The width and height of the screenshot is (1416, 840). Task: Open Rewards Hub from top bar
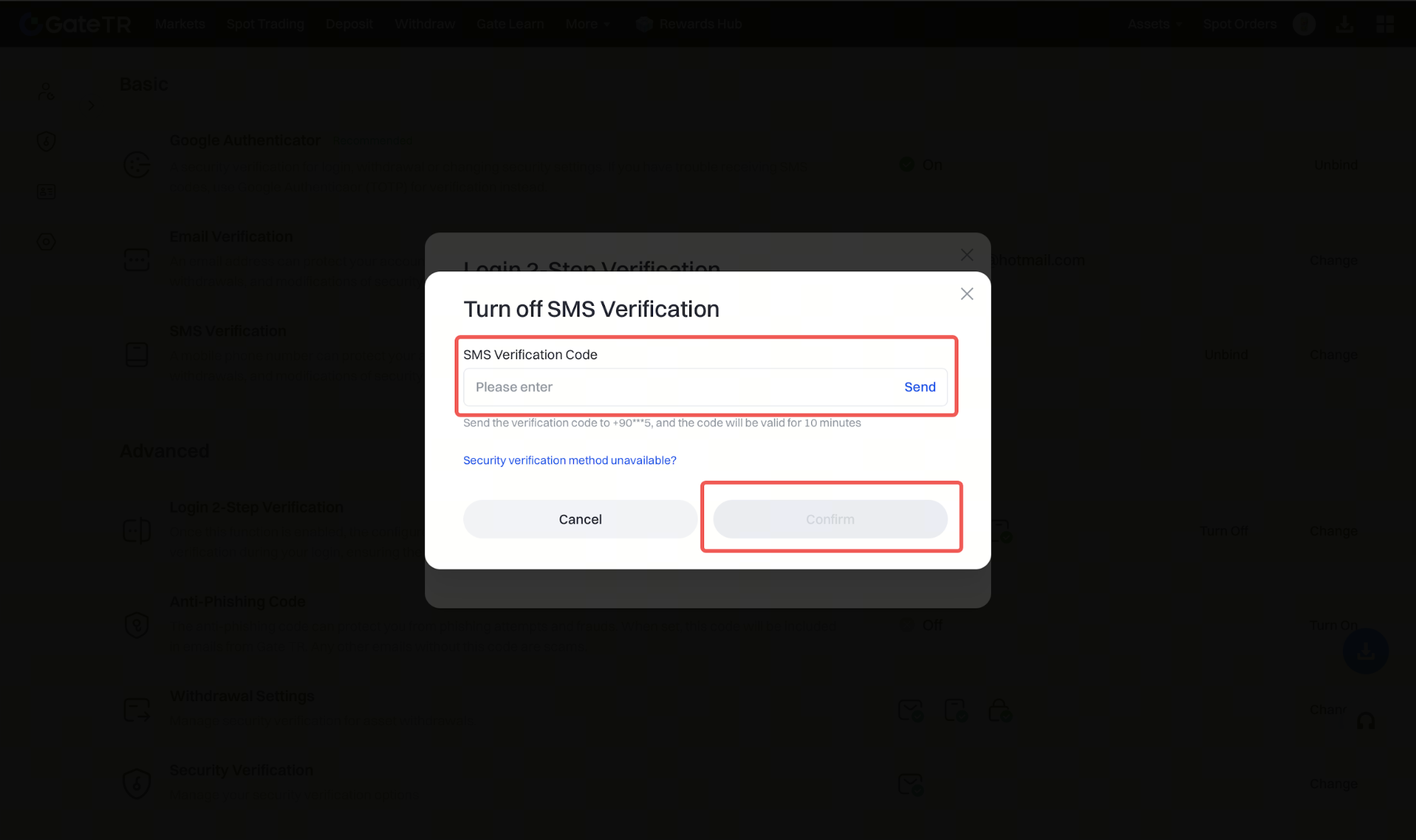[x=689, y=24]
